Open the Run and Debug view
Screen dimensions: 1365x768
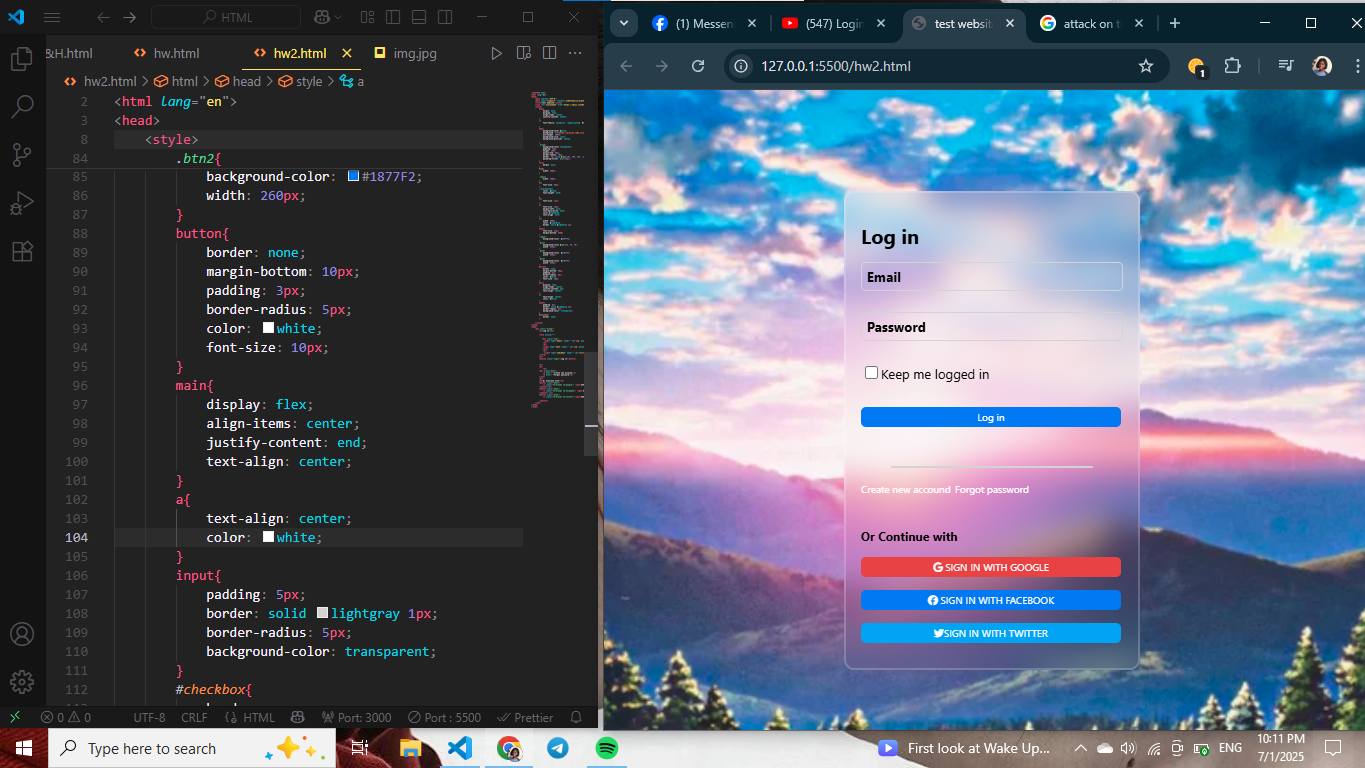pyautogui.click(x=21, y=203)
